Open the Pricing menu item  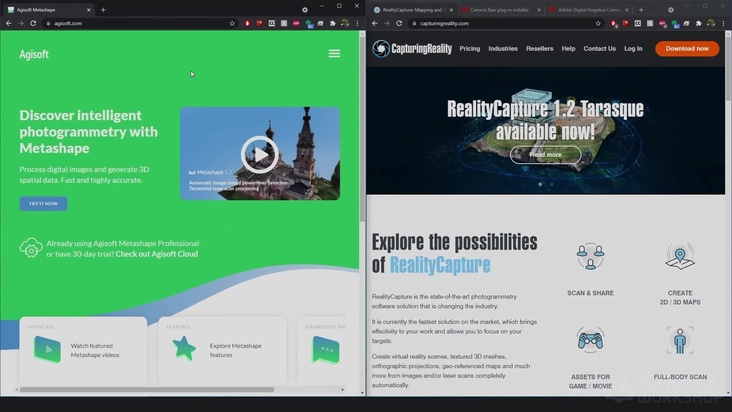(x=469, y=48)
